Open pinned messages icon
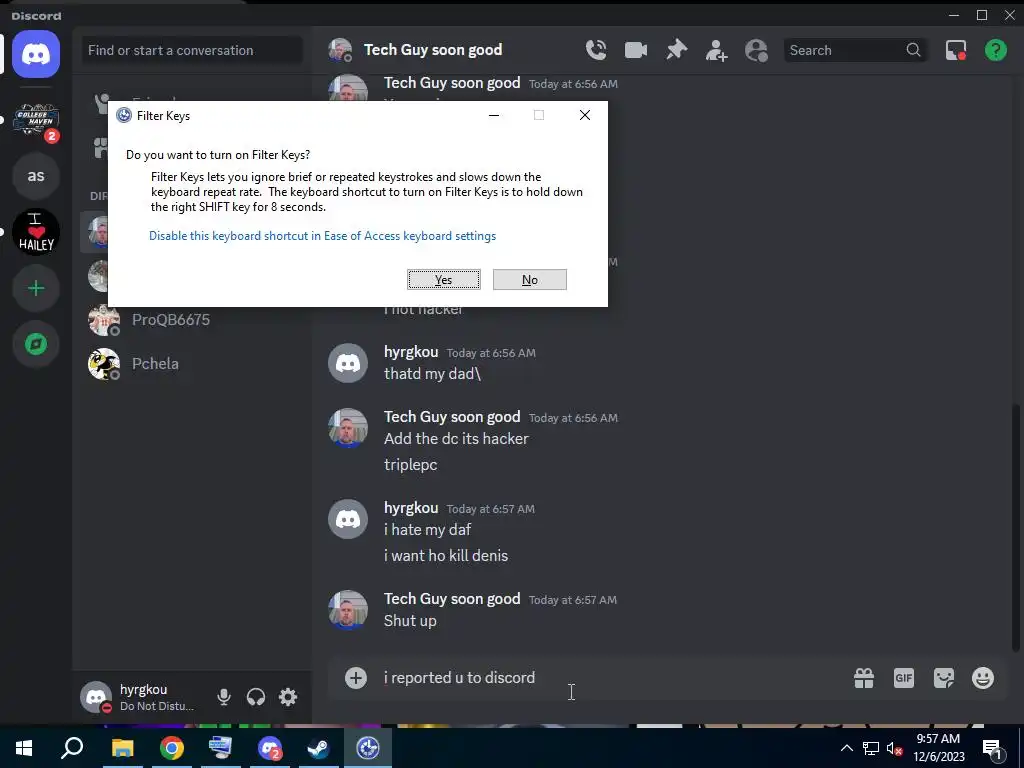The height and width of the screenshot is (768, 1024). click(676, 50)
